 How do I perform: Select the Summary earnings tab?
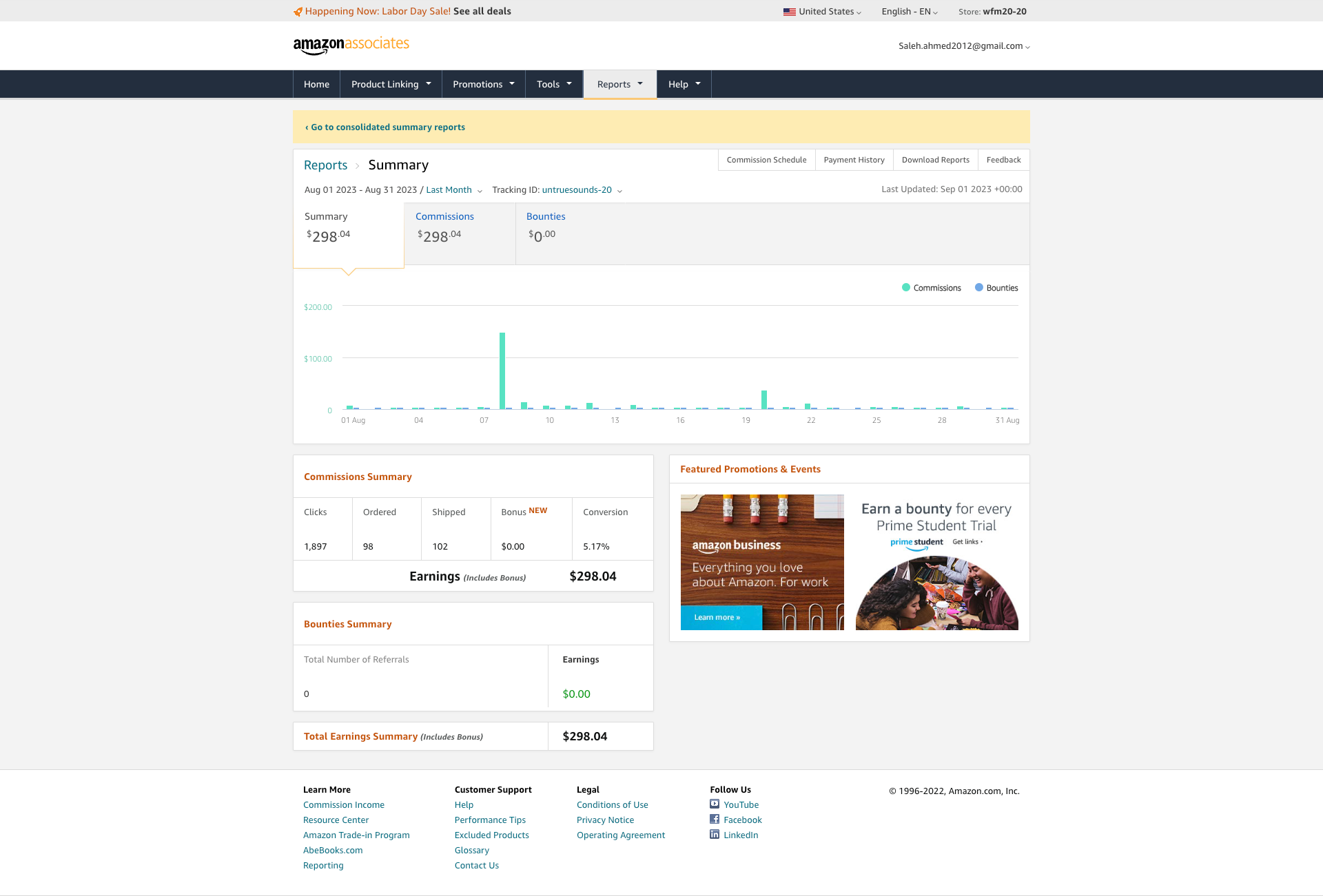(x=349, y=234)
